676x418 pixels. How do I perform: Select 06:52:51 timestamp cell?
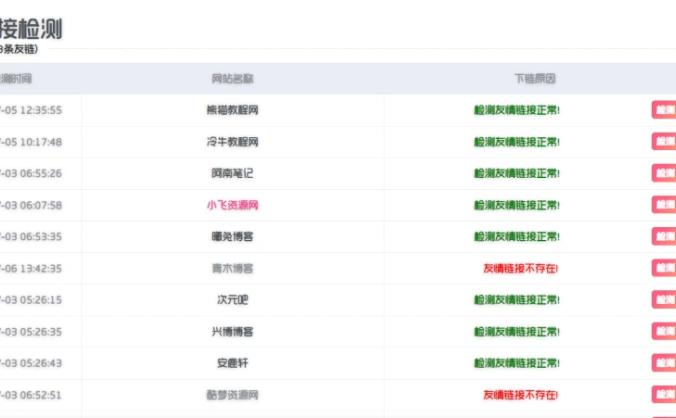click(31, 395)
